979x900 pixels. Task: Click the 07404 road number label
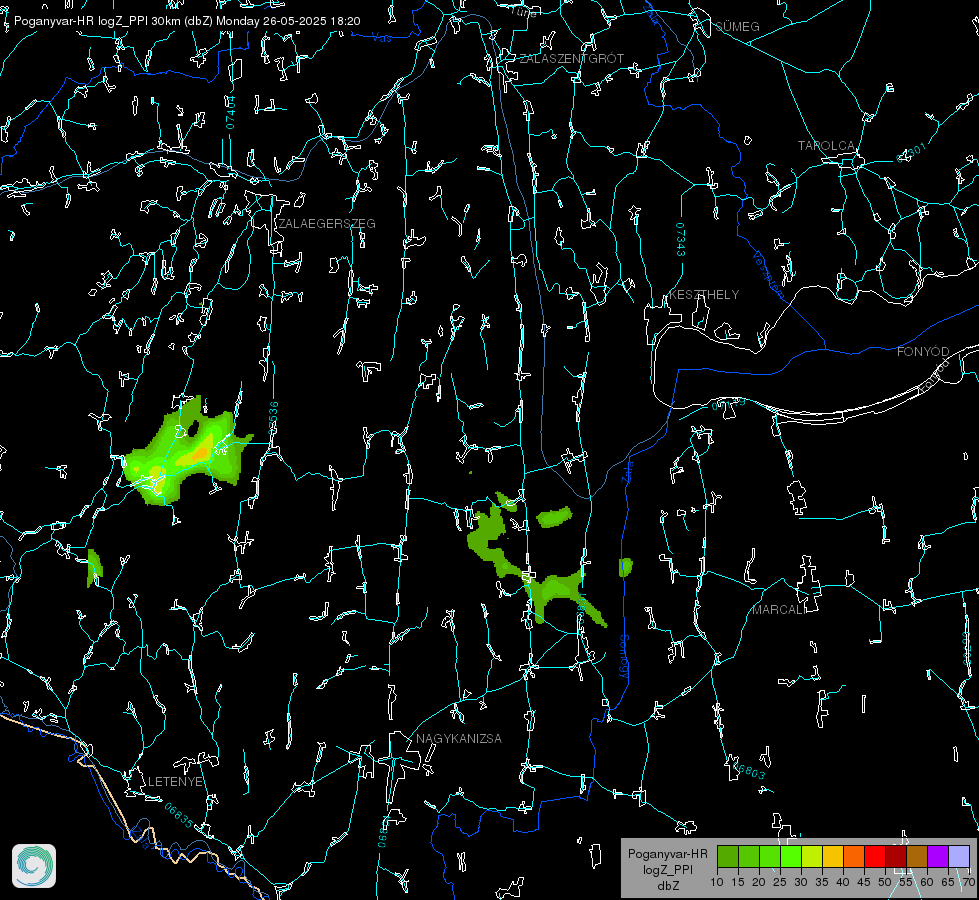click(230, 113)
